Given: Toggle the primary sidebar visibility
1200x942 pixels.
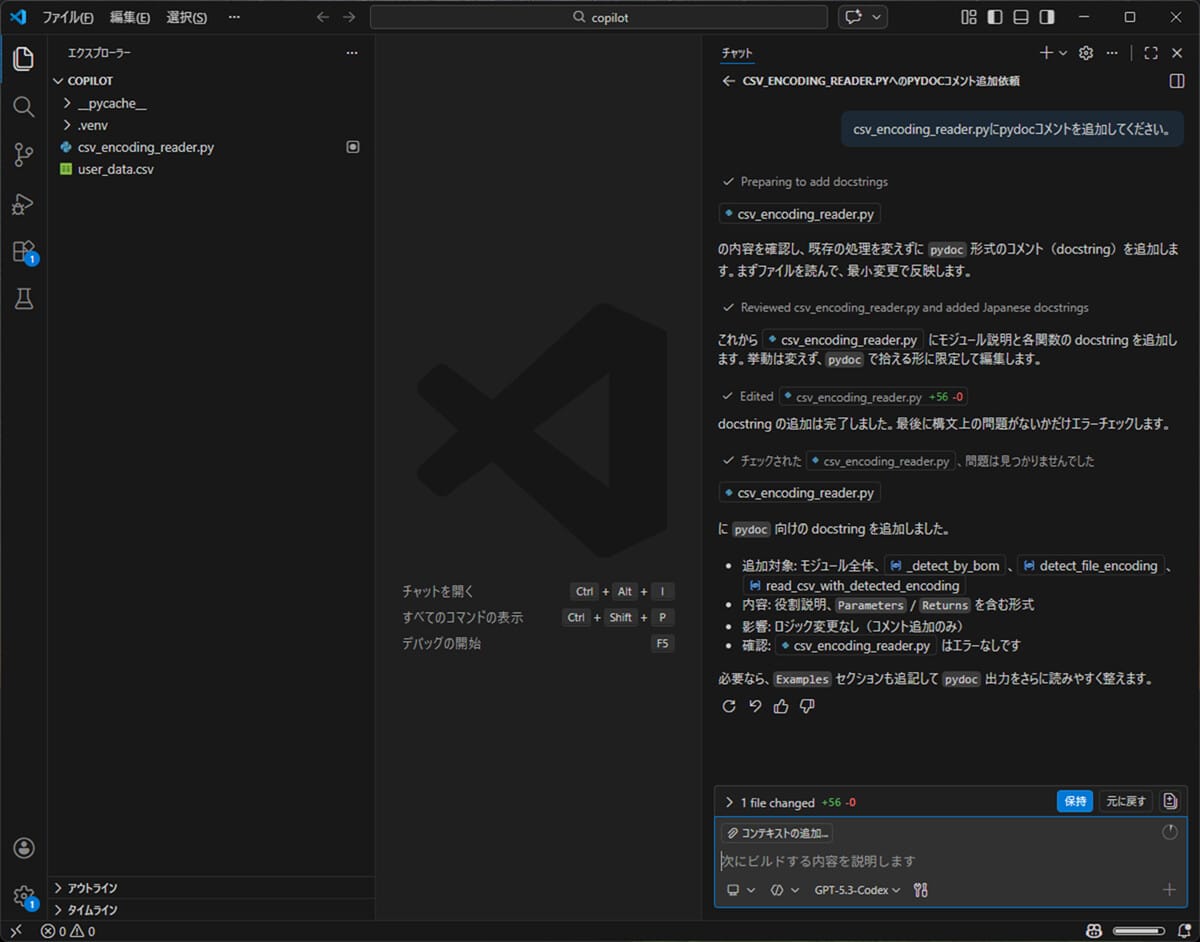Looking at the screenshot, I should pyautogui.click(x=994, y=17).
